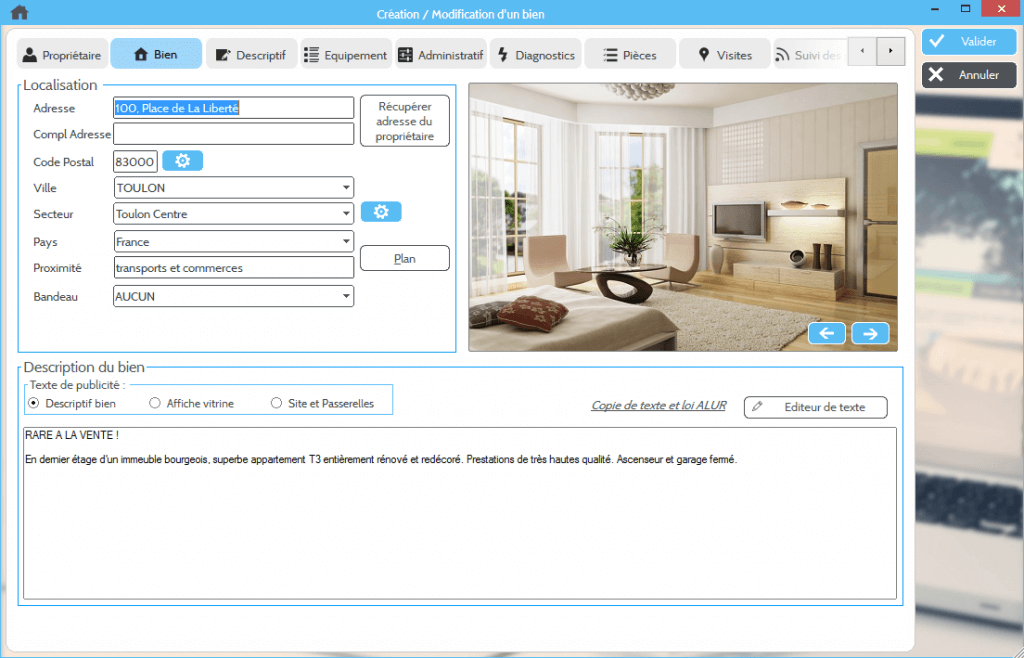Expand the Bandeau dropdown set to AUCUN
Image resolution: width=1024 pixels, height=658 pixels.
[346, 296]
